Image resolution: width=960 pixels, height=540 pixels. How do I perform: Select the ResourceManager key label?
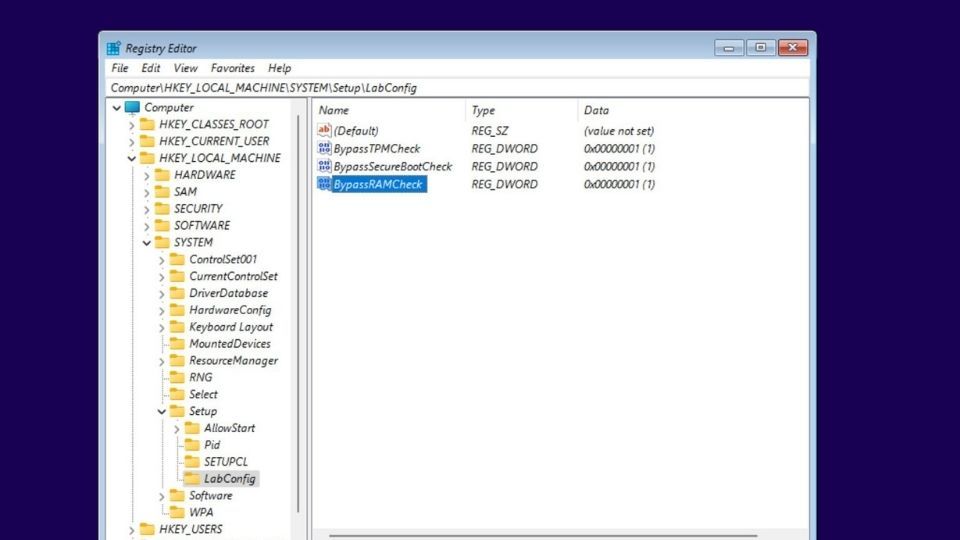point(233,361)
